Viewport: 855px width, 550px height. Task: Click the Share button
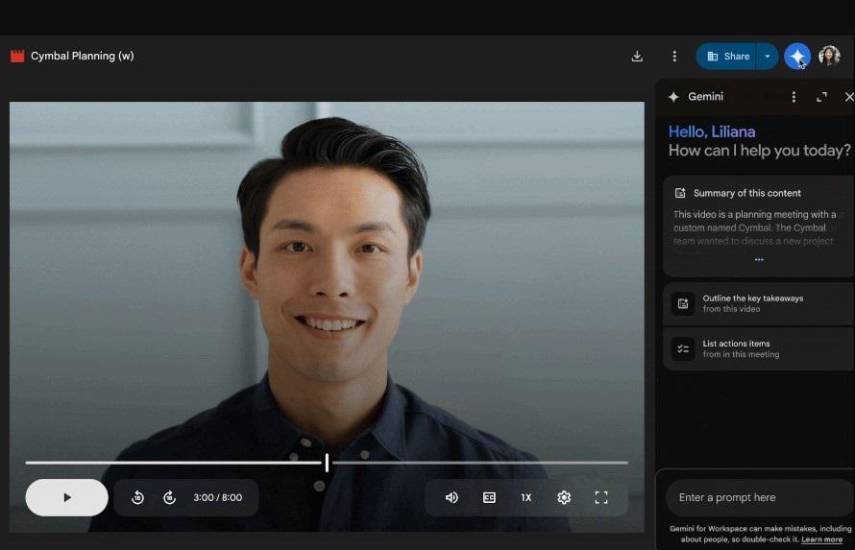coord(727,56)
